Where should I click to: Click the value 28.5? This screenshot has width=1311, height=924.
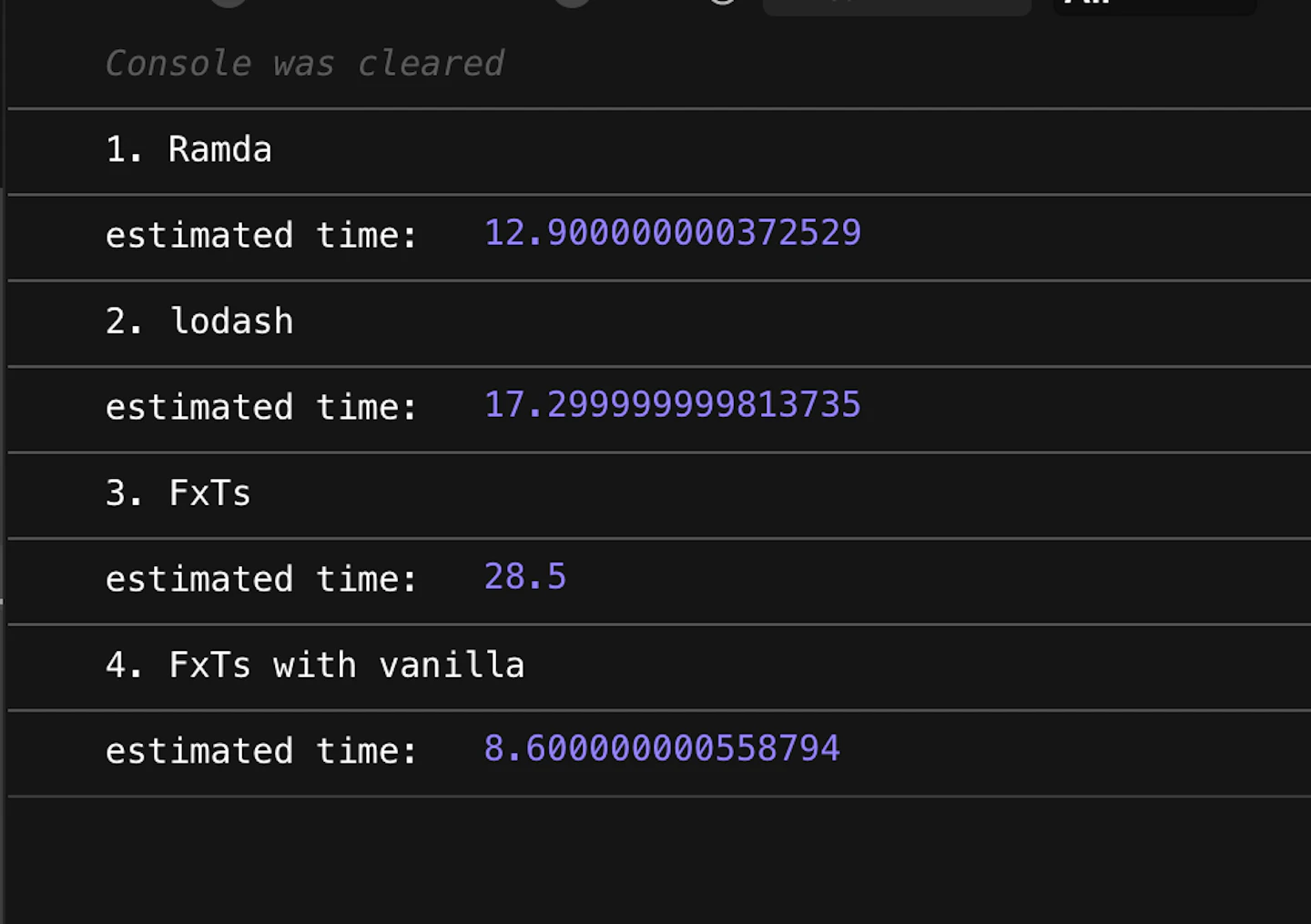coord(525,576)
